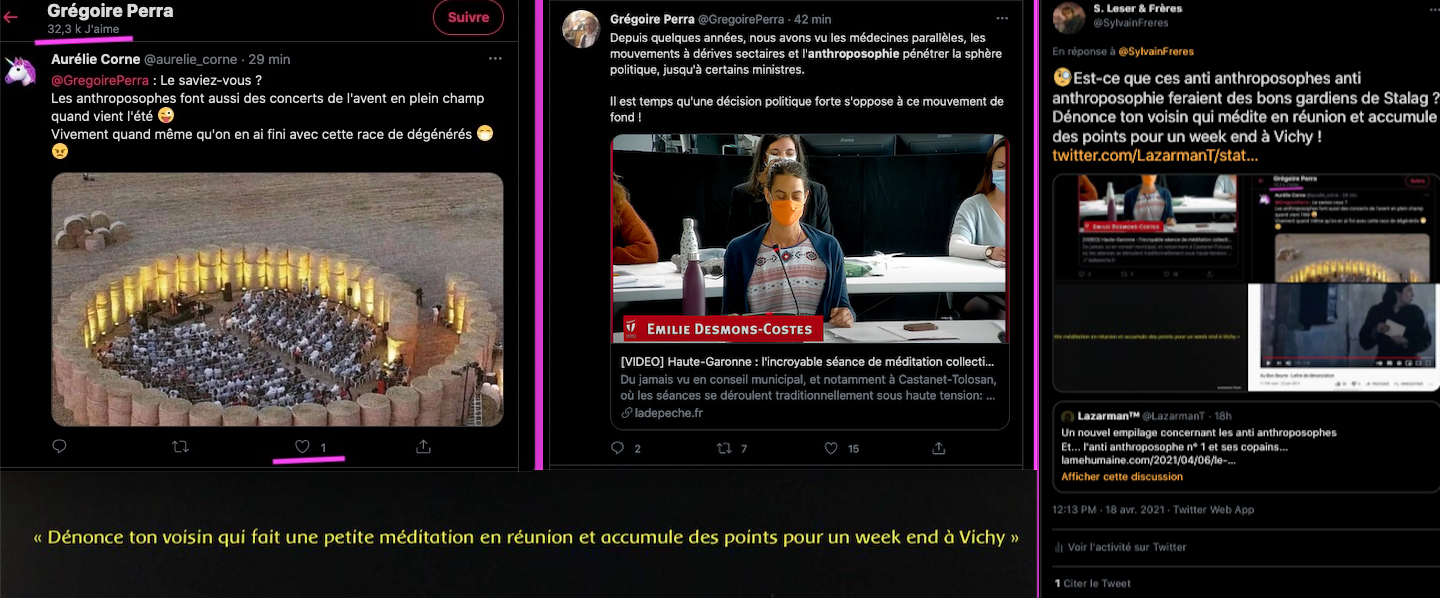The width and height of the screenshot is (1440, 598).
Task: Retweet Aurélie Corne's tweet
Action: click(x=181, y=446)
